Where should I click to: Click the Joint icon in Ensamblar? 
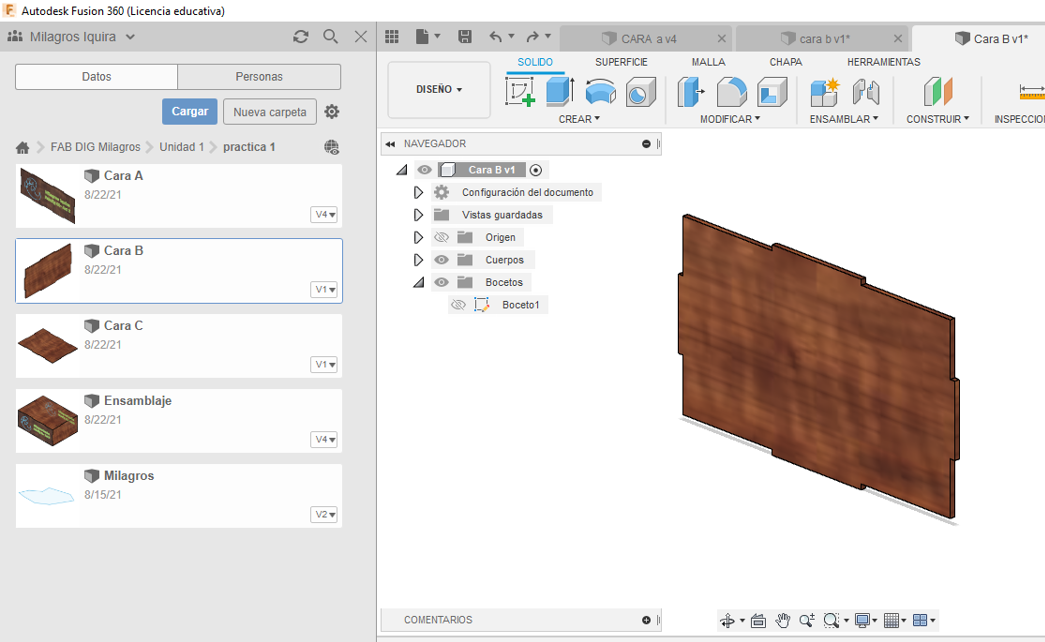point(865,92)
